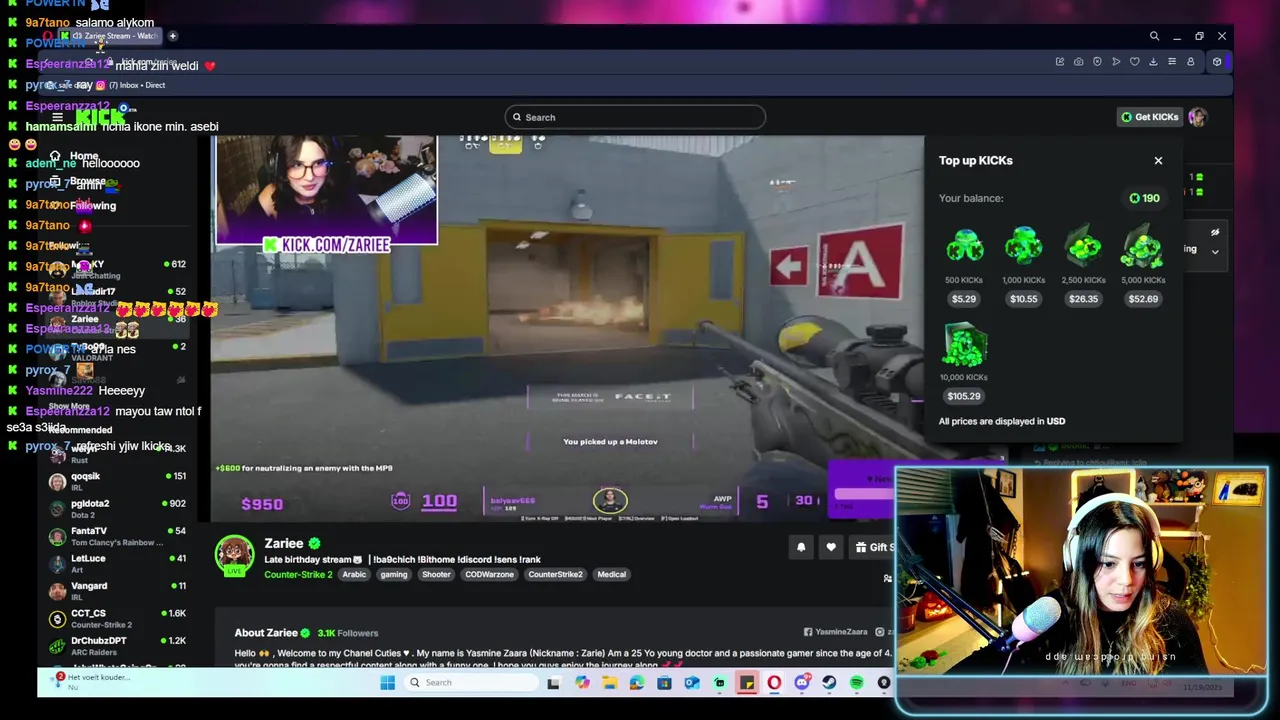This screenshot has width=1280, height=720.
Task: Switch to the Zariee Stream browser tab
Action: tap(108, 36)
